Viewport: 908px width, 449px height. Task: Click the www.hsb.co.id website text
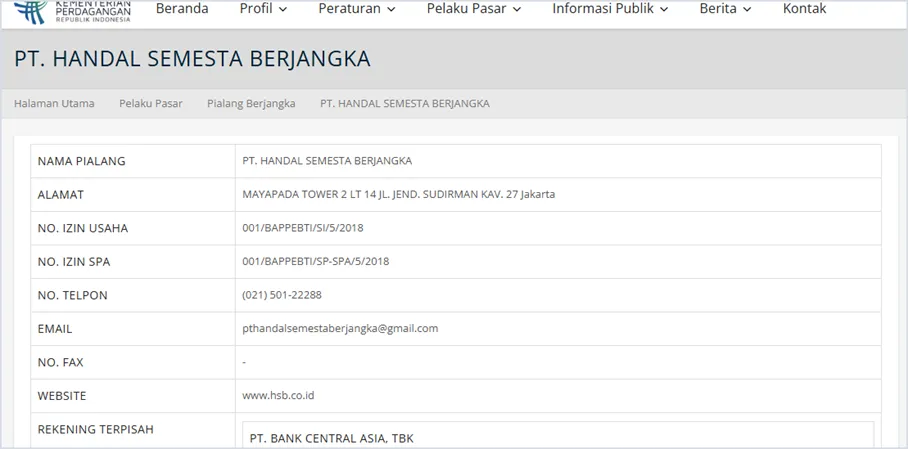[x=278, y=396]
